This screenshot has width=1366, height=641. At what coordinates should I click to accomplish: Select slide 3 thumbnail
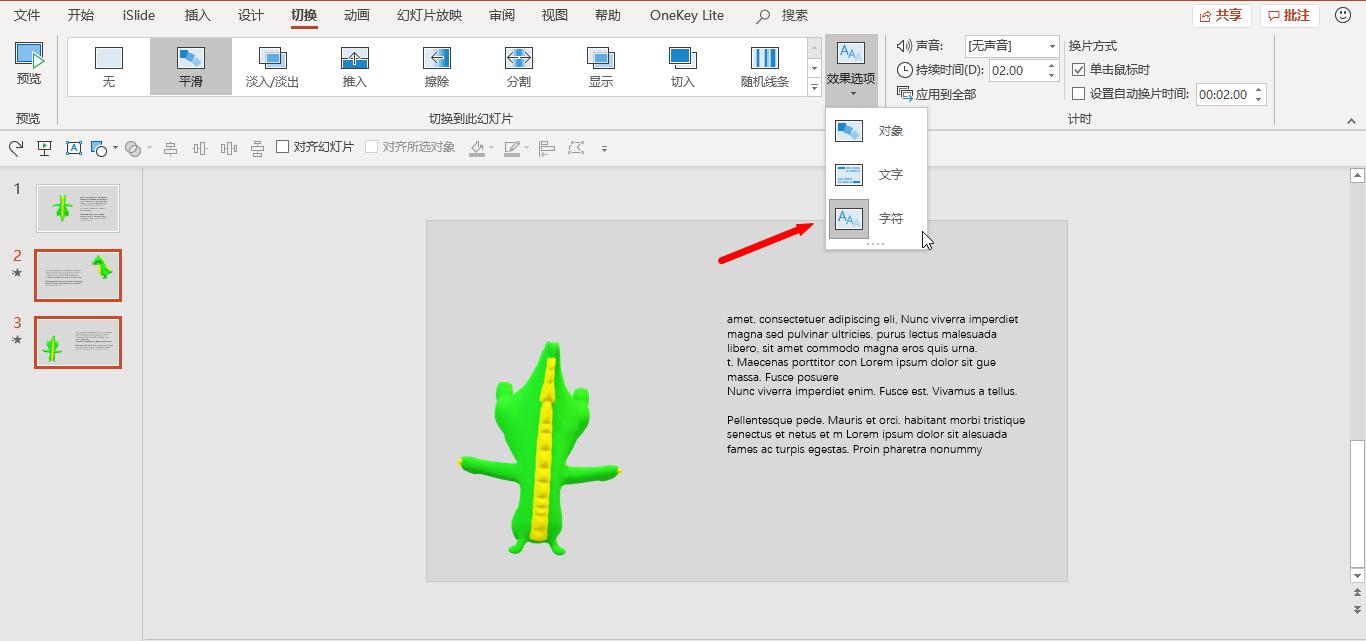(x=78, y=342)
